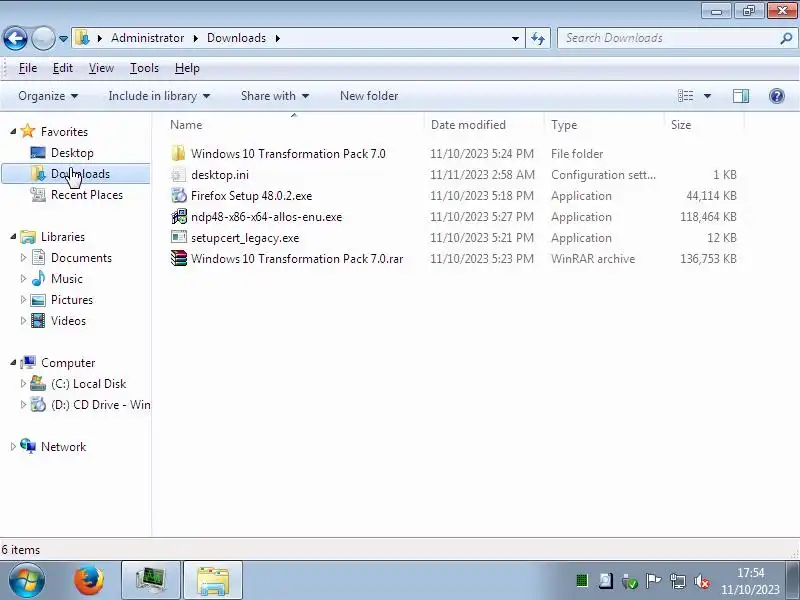Select the desktop.ini file icon

click(178, 174)
